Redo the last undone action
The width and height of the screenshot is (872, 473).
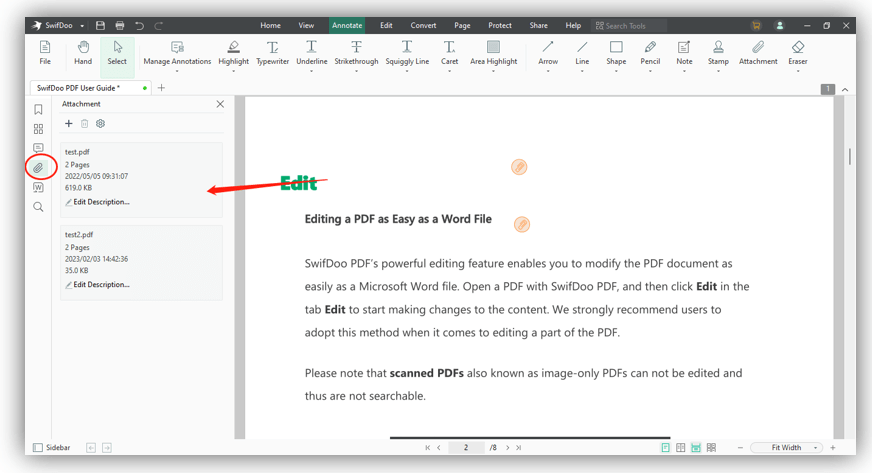tap(158, 26)
